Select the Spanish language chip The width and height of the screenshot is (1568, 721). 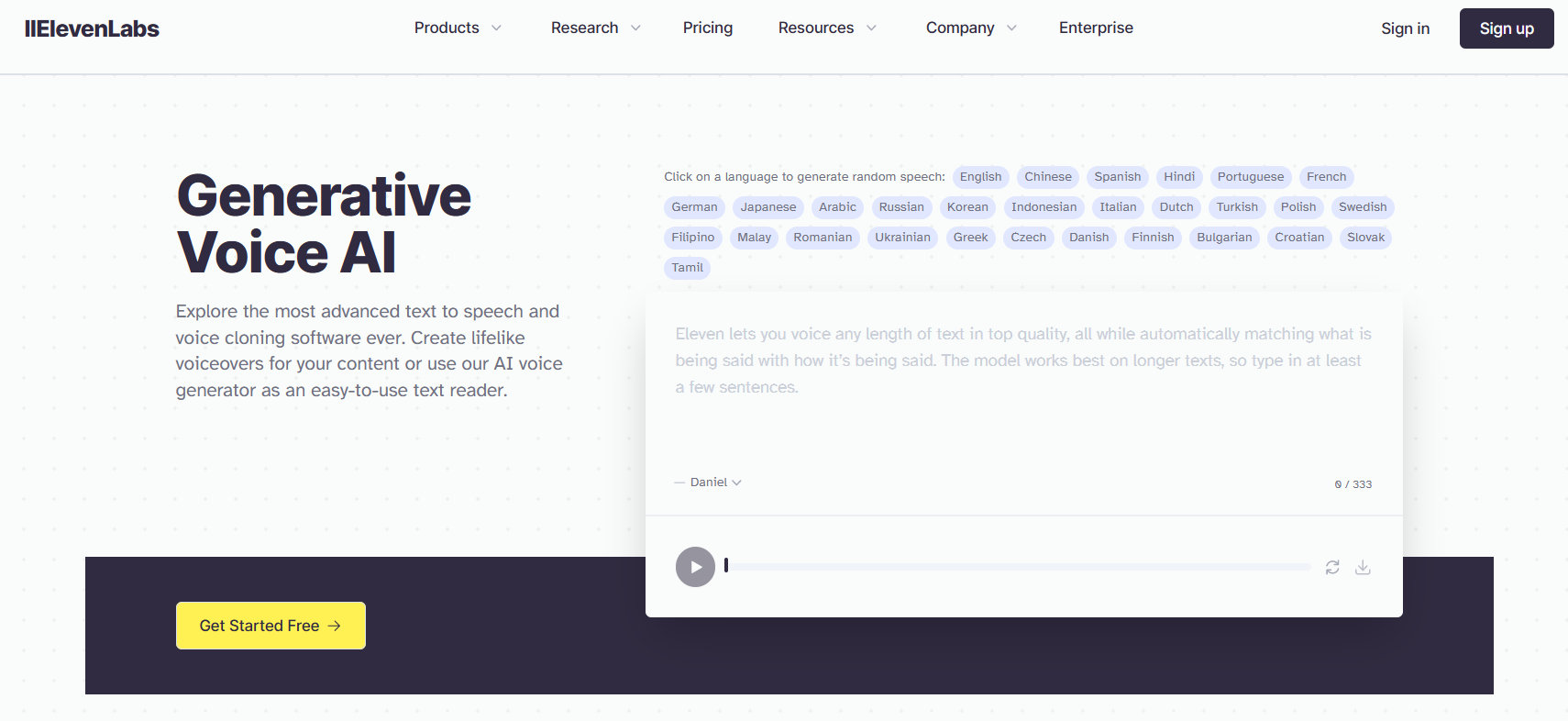(x=1117, y=177)
